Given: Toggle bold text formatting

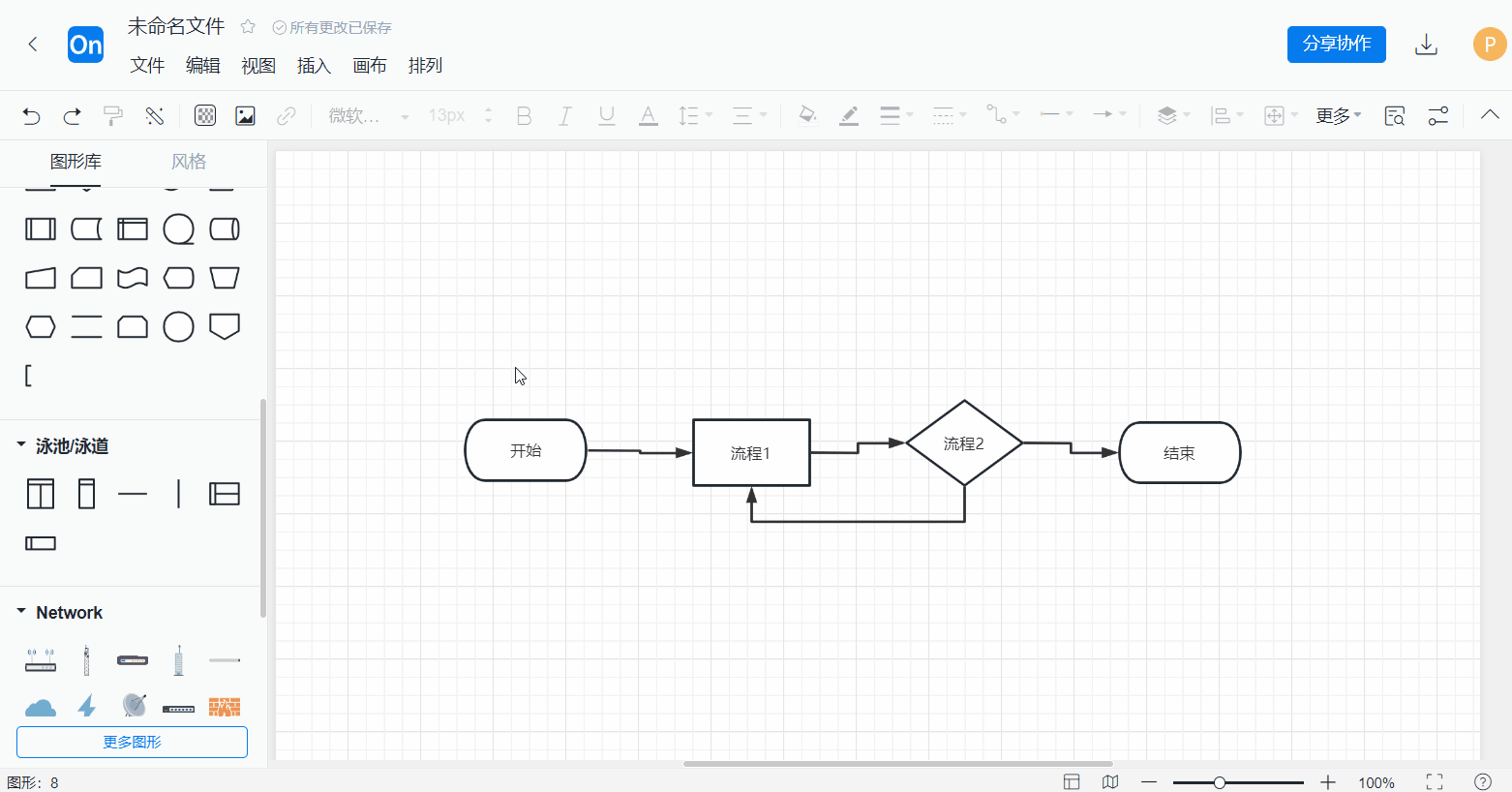Looking at the screenshot, I should click(x=524, y=116).
